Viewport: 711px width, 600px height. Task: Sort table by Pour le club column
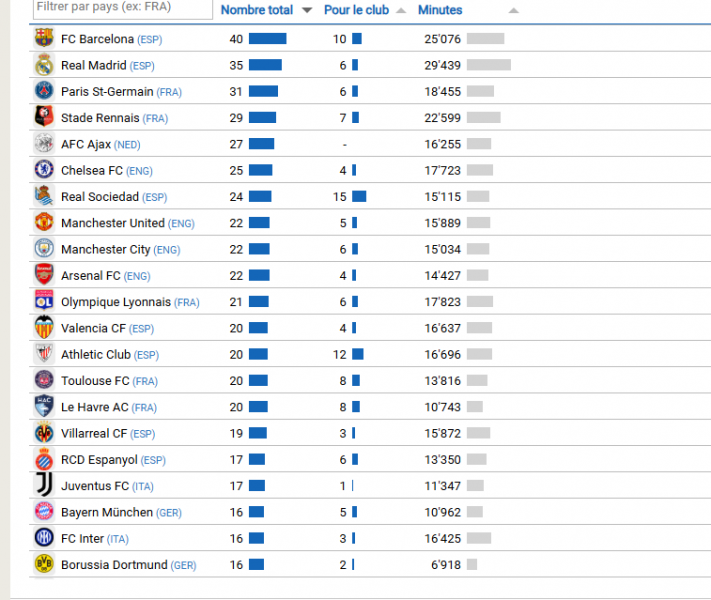coord(356,10)
